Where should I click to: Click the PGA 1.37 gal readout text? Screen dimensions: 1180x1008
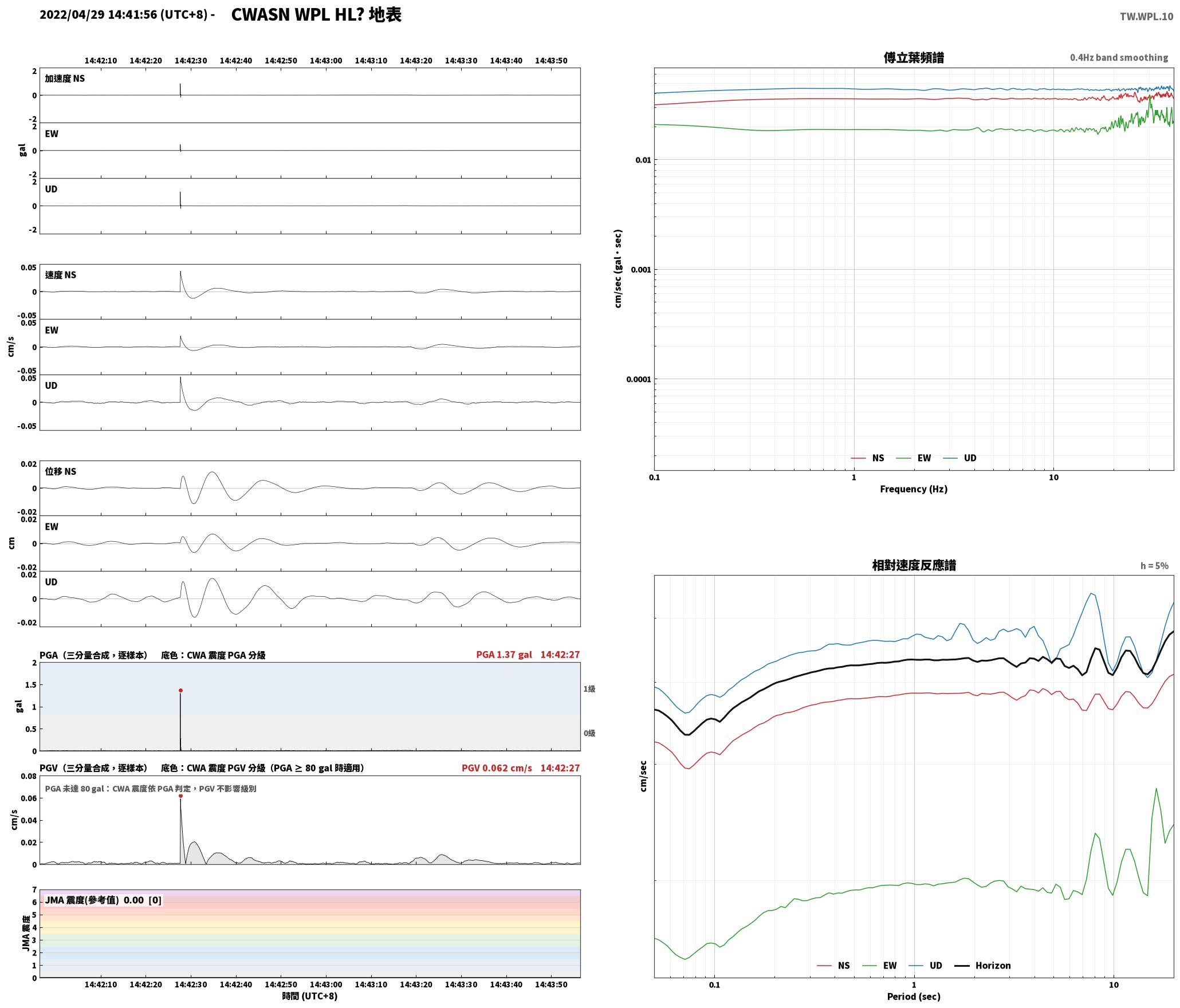point(504,655)
